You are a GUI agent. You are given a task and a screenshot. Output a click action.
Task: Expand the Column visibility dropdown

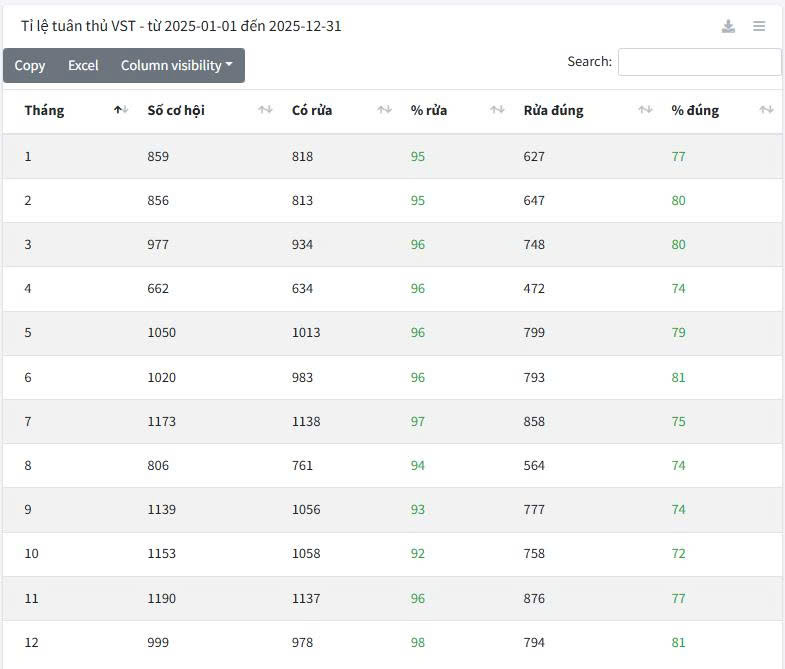[x=176, y=65]
